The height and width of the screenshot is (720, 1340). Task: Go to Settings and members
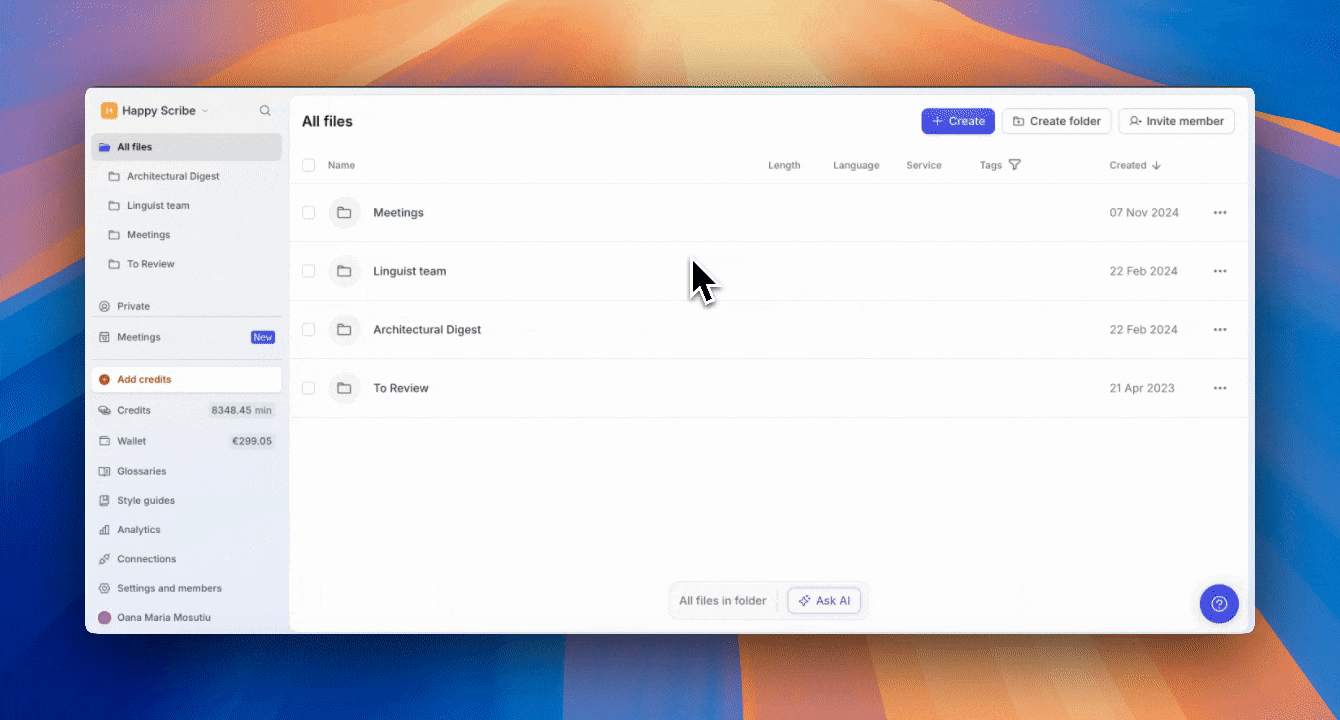click(169, 588)
